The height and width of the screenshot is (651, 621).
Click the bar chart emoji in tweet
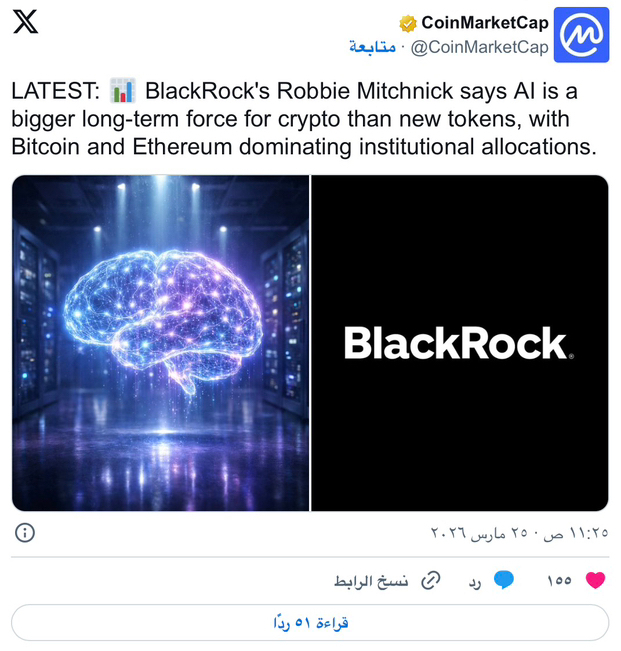point(122,91)
